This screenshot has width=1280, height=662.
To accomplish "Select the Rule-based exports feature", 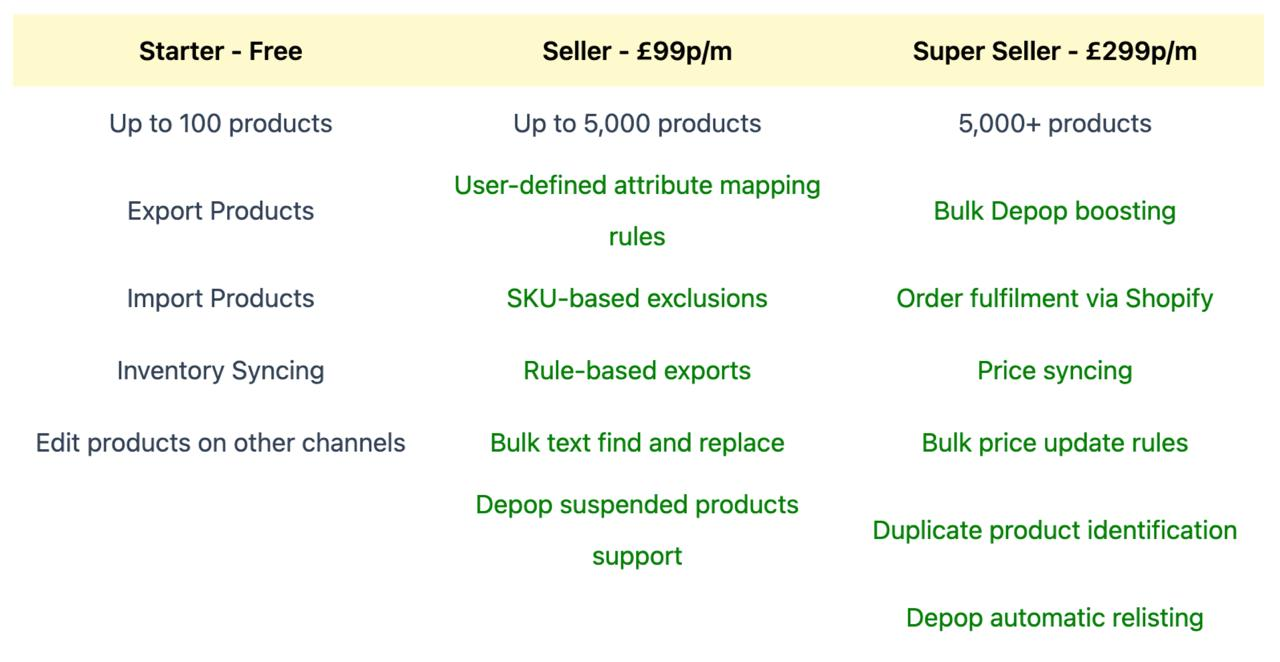I will click(637, 370).
